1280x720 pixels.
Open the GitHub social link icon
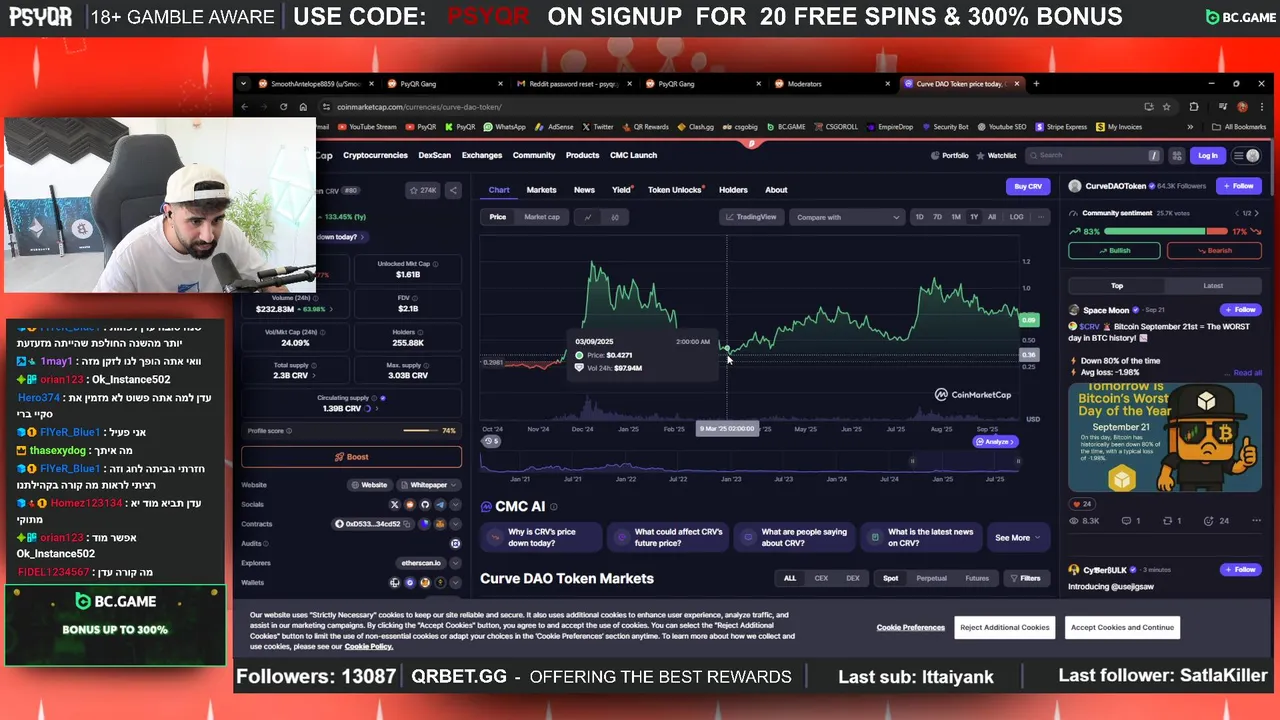(x=425, y=504)
